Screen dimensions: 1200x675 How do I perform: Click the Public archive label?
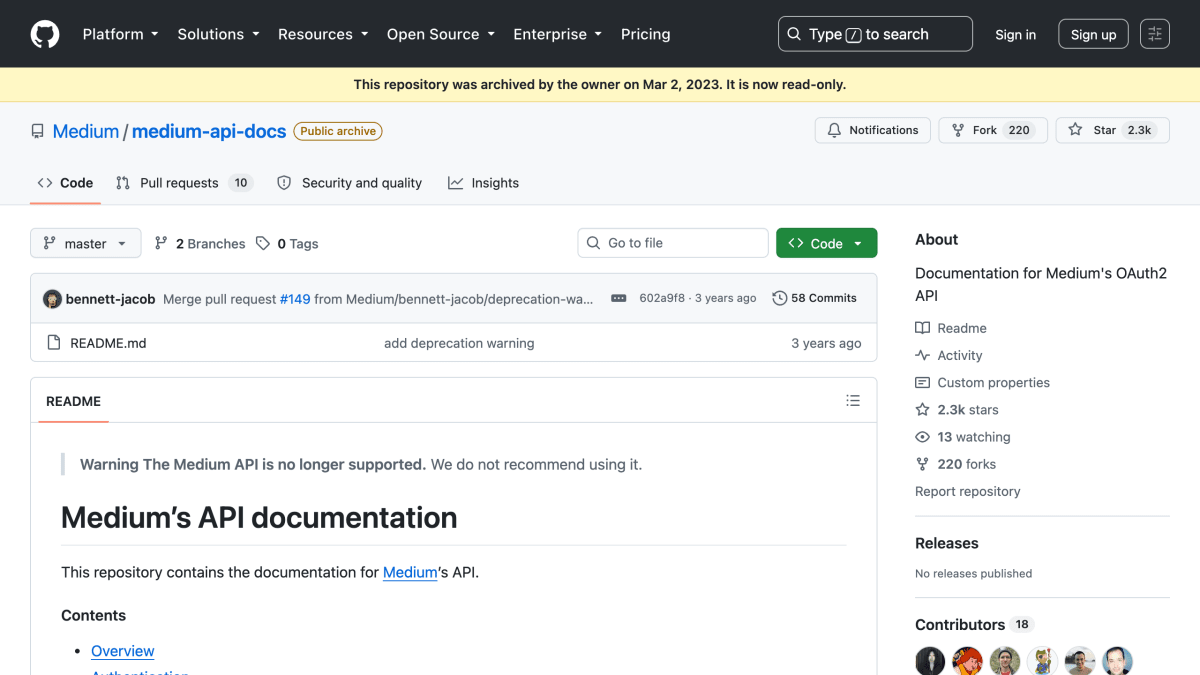pyautogui.click(x=338, y=131)
